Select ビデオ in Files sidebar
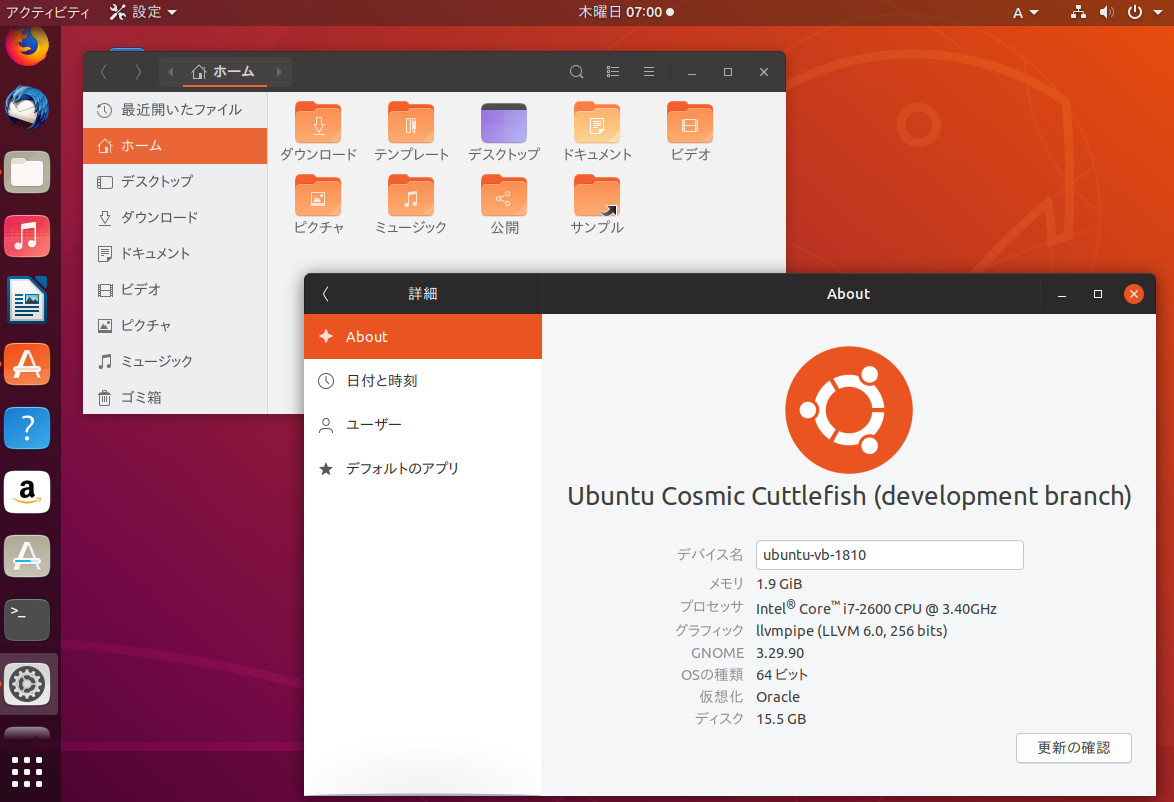Screen dimensions: 1174x802 (175, 290)
